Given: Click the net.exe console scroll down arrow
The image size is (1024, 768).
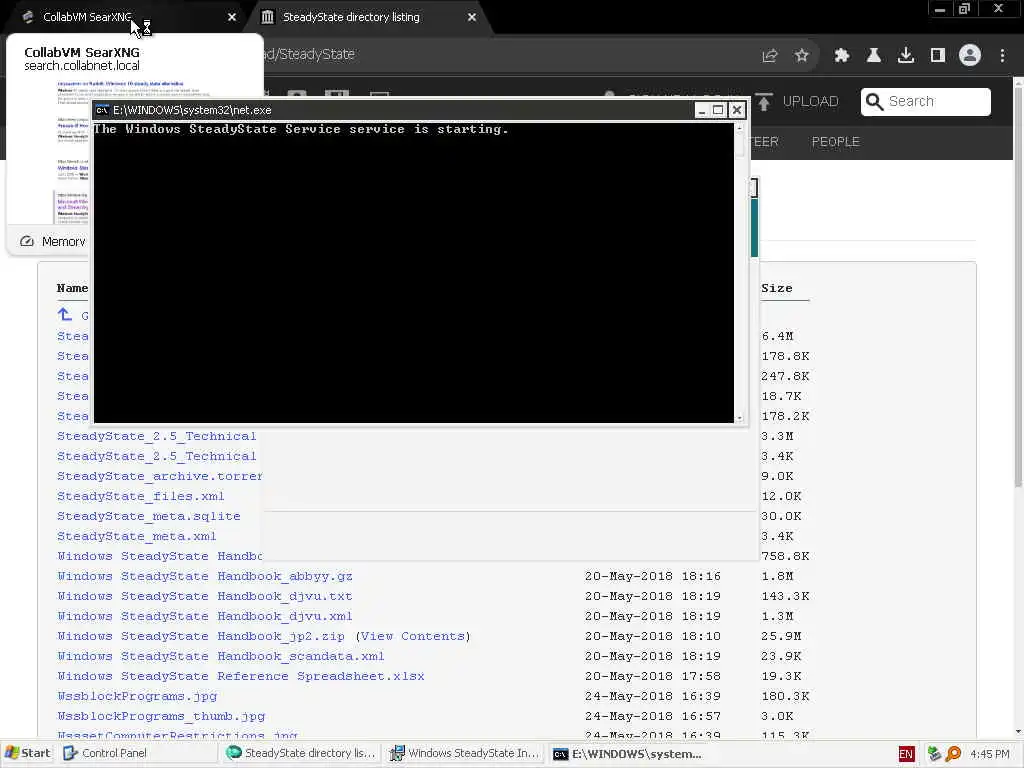Looking at the screenshot, I should tap(739, 417).
